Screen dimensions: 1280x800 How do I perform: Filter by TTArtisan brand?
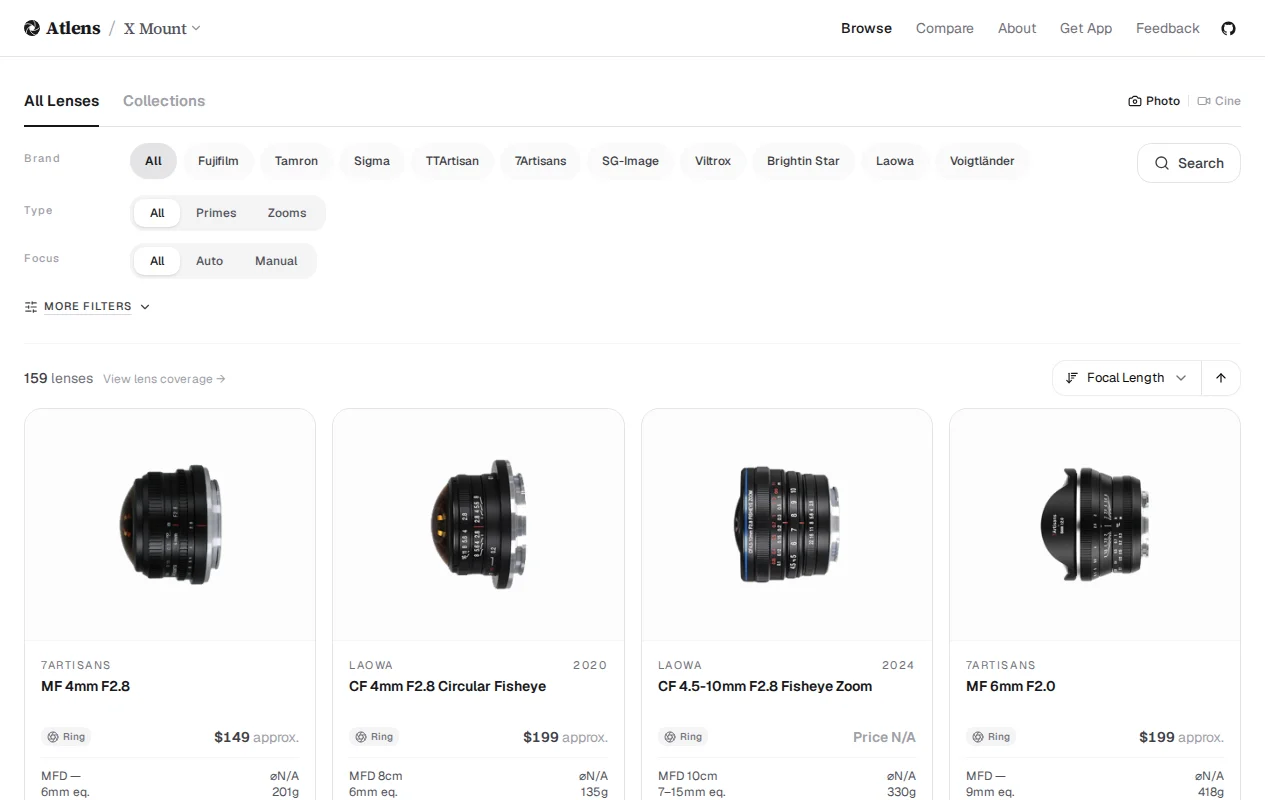pyautogui.click(x=452, y=161)
